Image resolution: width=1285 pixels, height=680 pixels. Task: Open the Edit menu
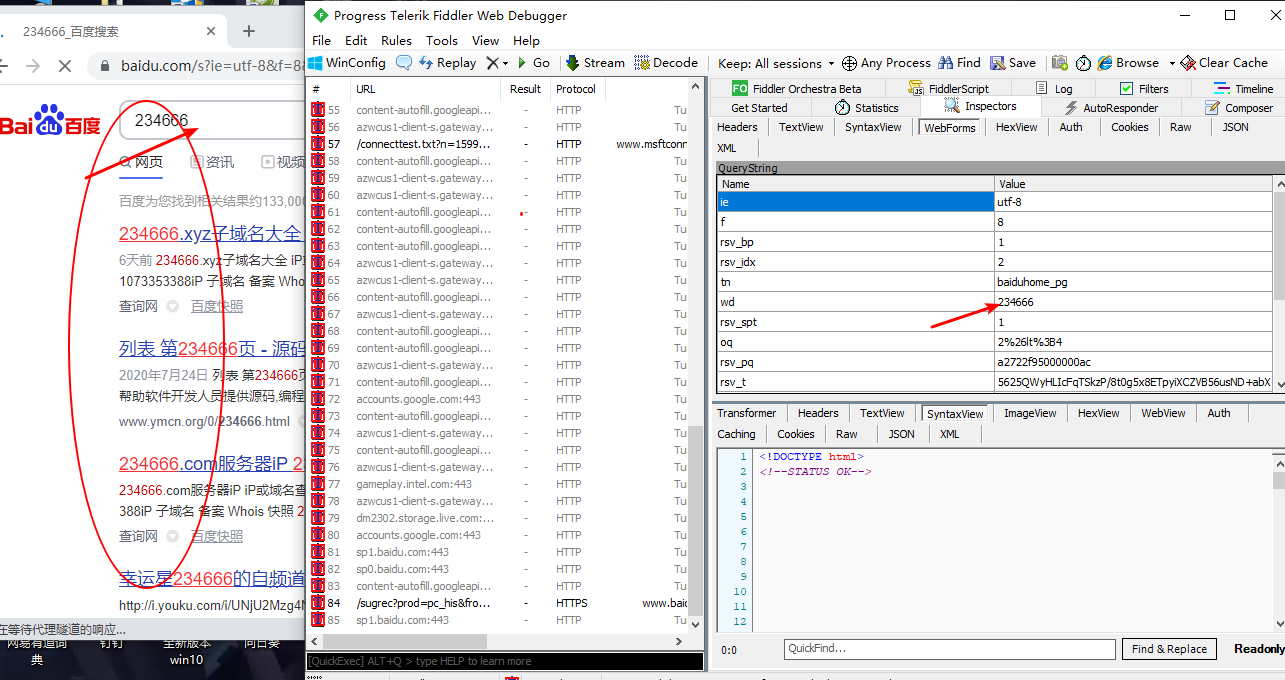pyautogui.click(x=356, y=40)
